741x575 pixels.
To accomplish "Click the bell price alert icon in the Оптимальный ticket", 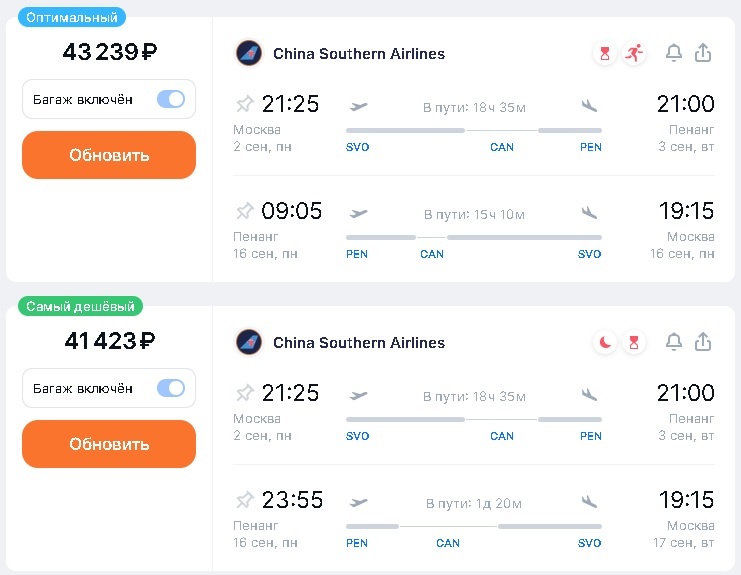I will pyautogui.click(x=674, y=53).
